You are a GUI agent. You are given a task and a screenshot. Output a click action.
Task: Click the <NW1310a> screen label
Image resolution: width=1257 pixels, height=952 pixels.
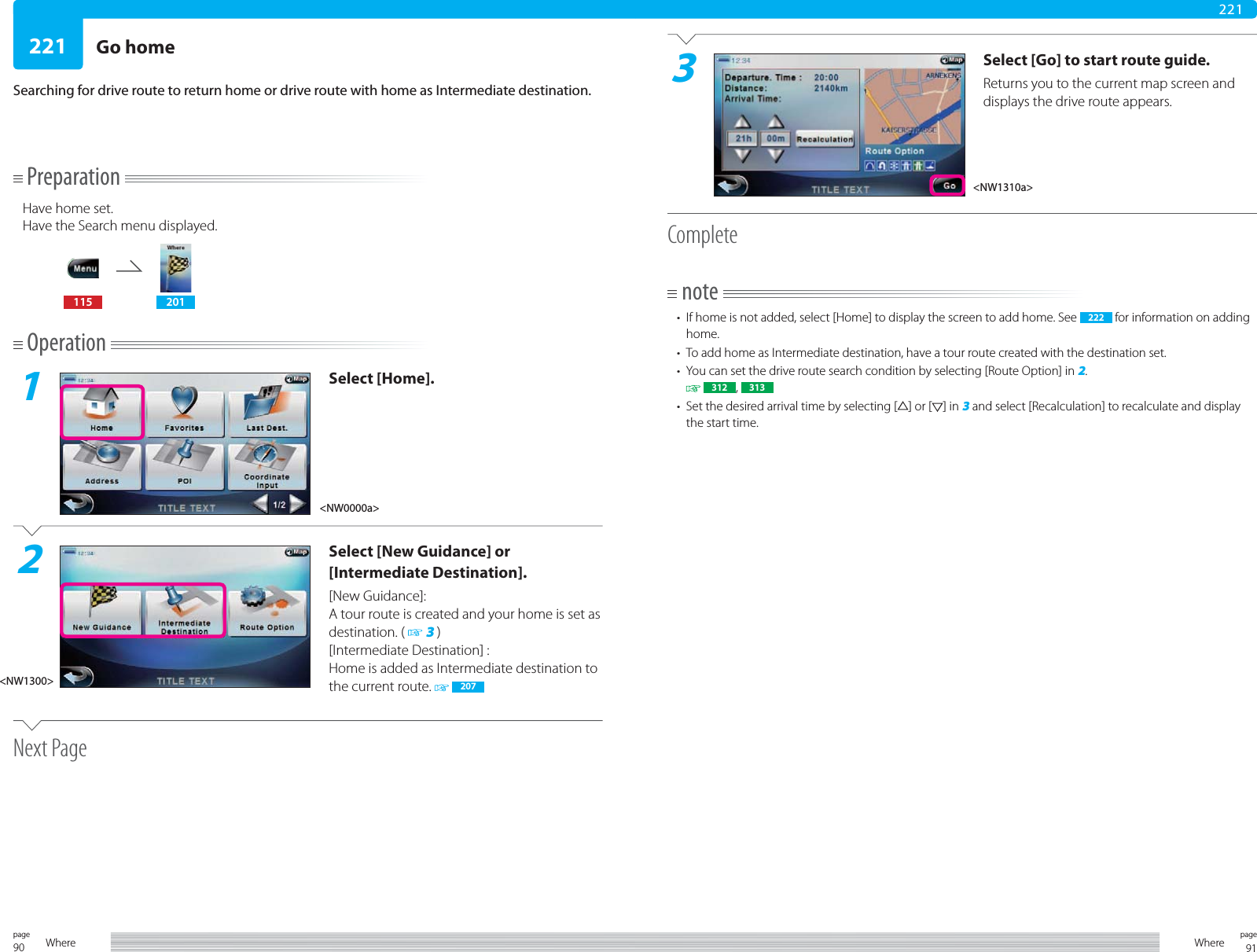click(x=1003, y=187)
